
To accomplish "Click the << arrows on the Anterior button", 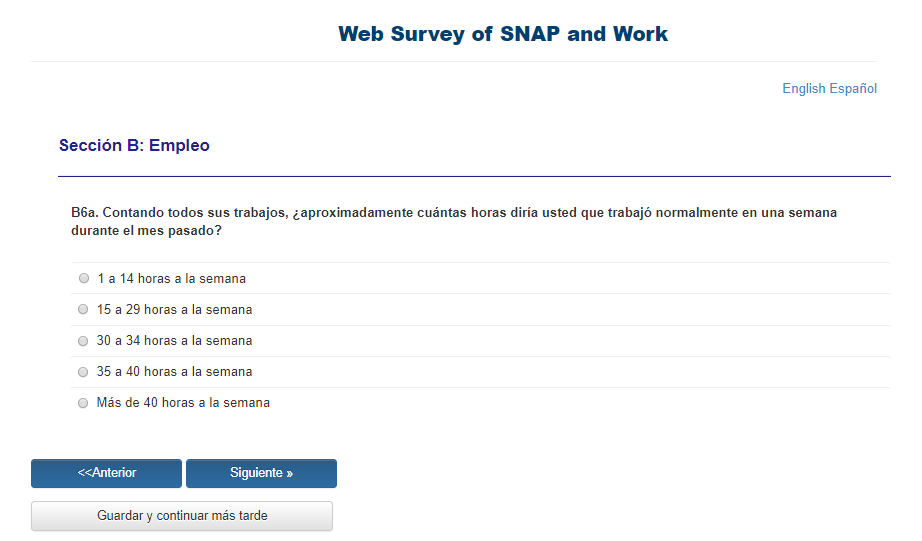I will [84, 473].
